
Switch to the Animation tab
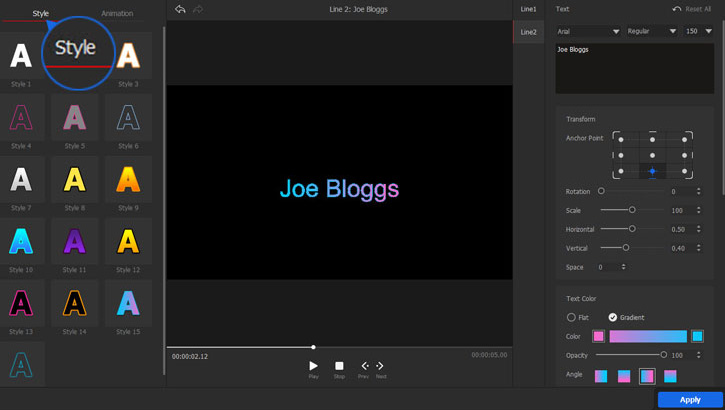click(117, 14)
